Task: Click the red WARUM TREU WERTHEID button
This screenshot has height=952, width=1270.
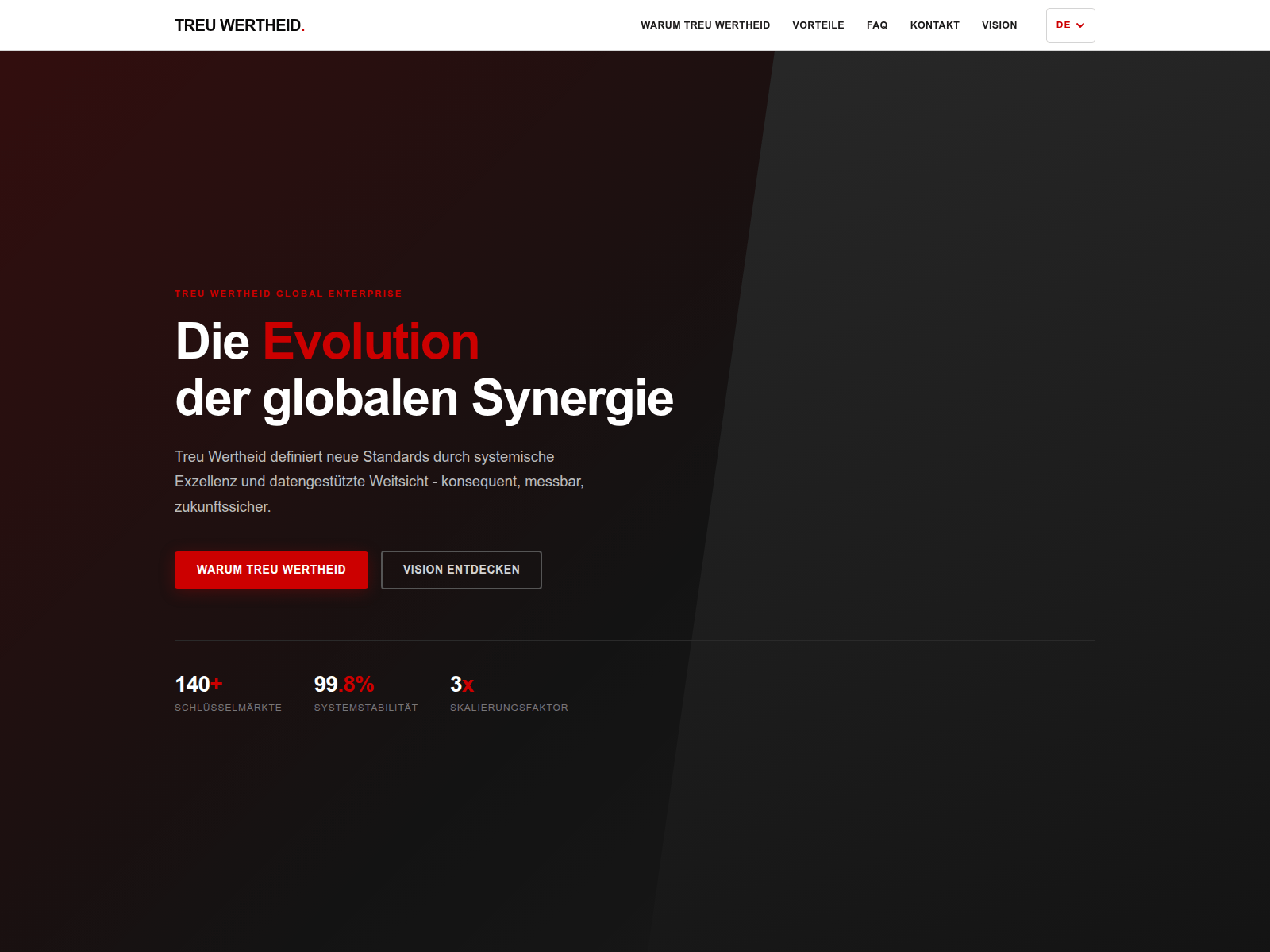Action: coord(271,570)
